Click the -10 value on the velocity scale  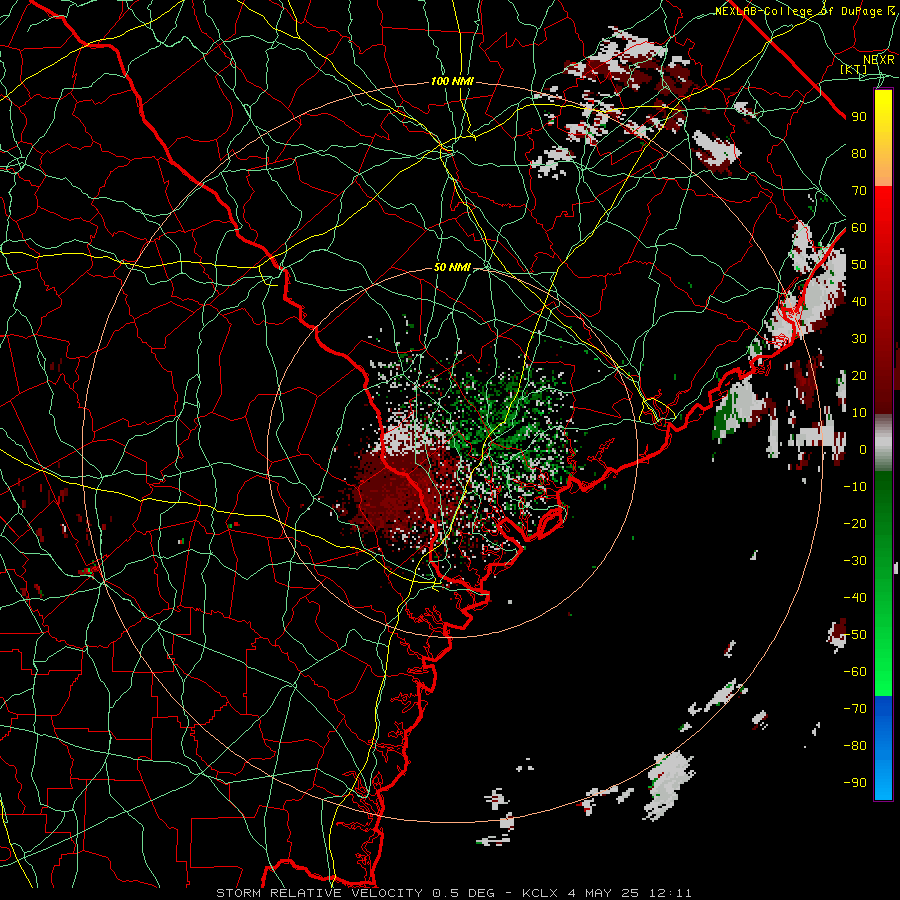tap(855, 487)
